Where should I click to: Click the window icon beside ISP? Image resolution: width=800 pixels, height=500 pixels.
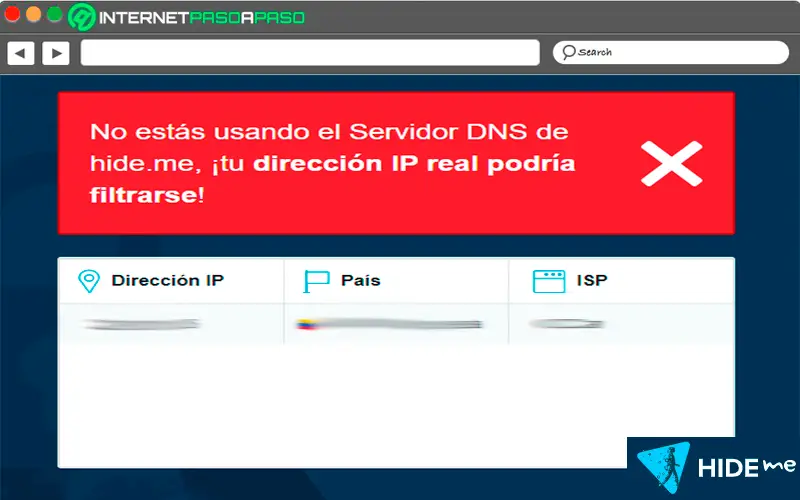click(549, 281)
